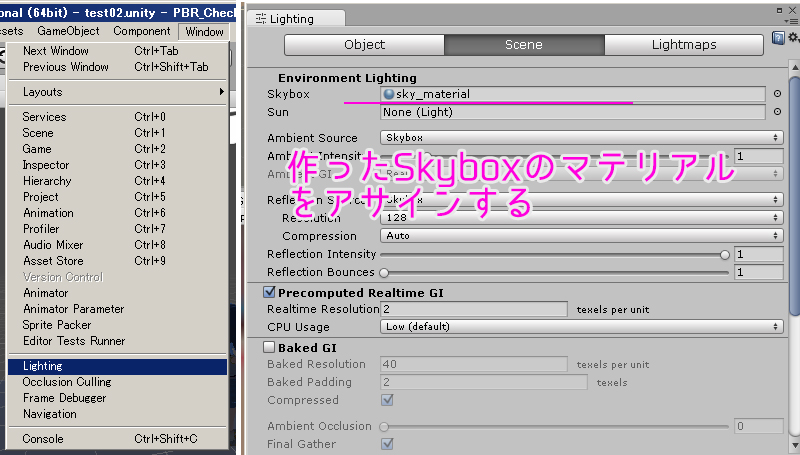Image resolution: width=800 pixels, height=455 pixels.
Task: Click the Sun object picker circle
Action: tap(777, 112)
